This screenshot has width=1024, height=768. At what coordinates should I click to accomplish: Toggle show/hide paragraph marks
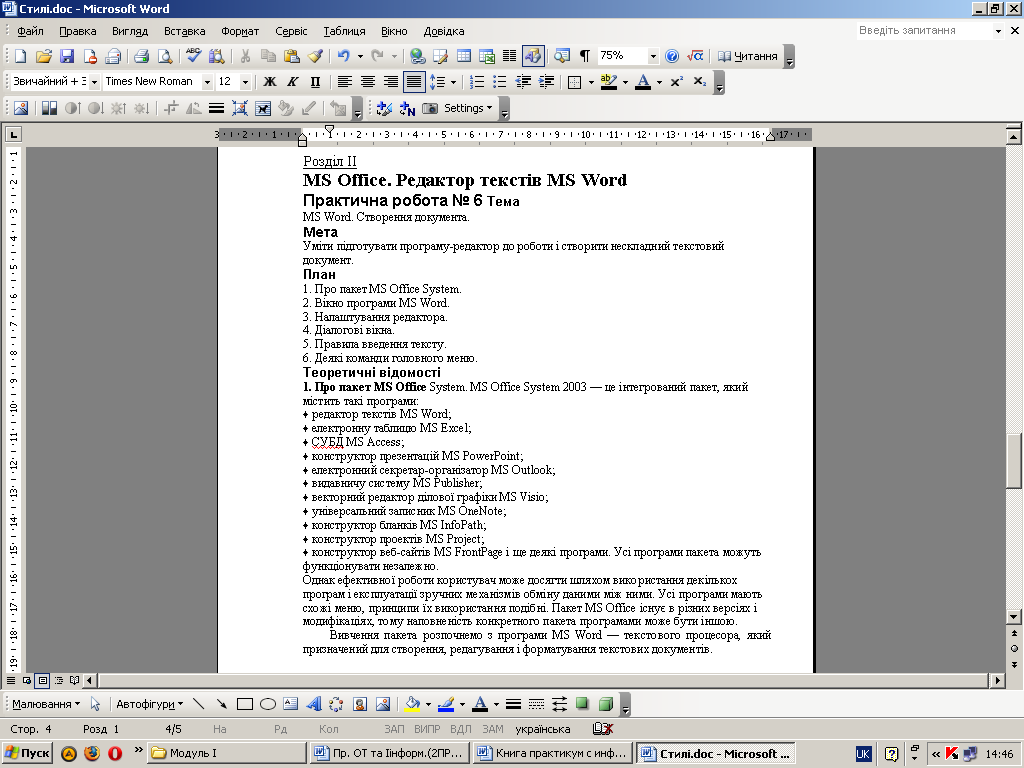tap(585, 56)
